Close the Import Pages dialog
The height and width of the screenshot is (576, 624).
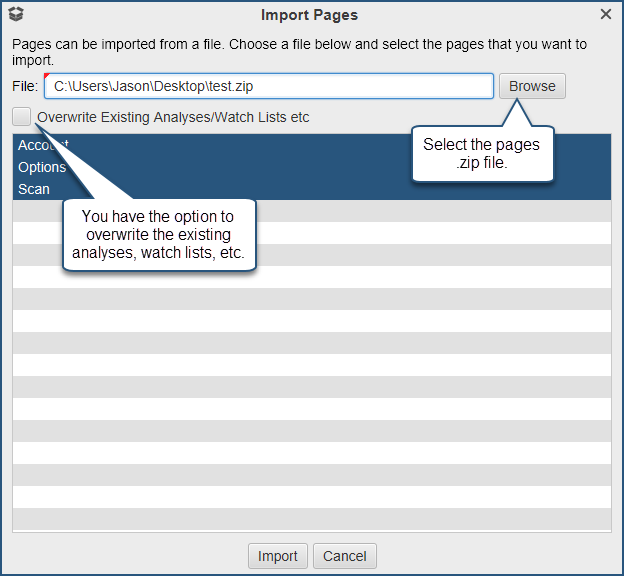(x=605, y=15)
